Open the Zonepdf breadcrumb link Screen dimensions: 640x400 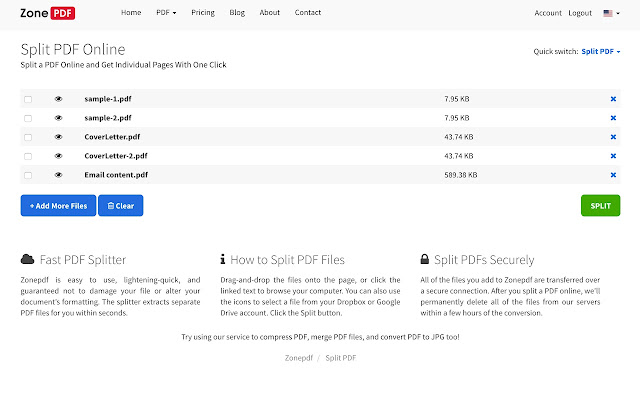(x=299, y=358)
